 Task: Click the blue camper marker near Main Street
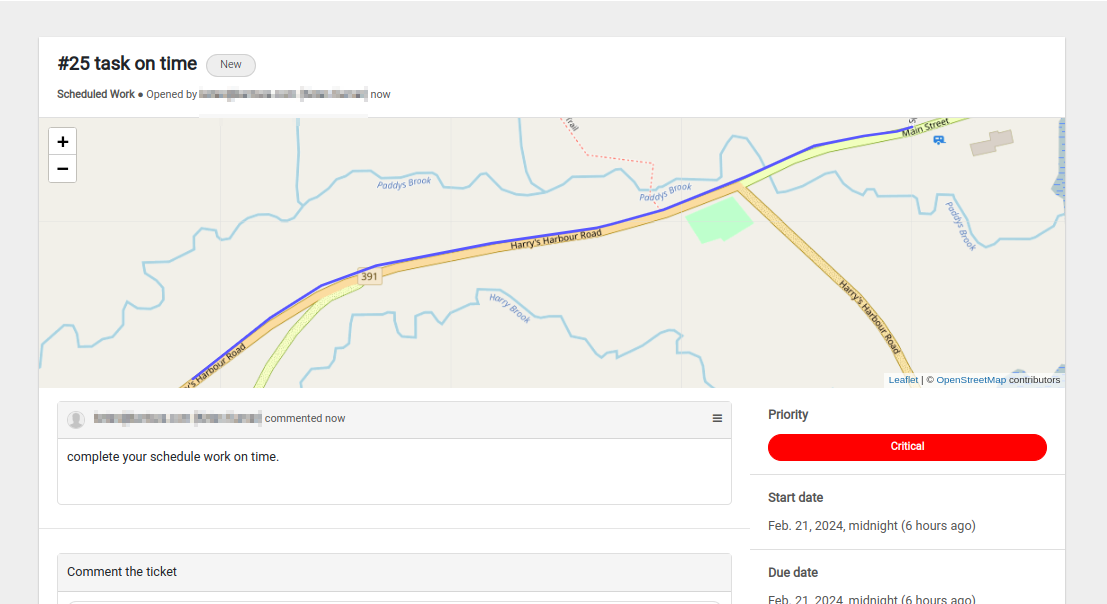click(x=939, y=140)
